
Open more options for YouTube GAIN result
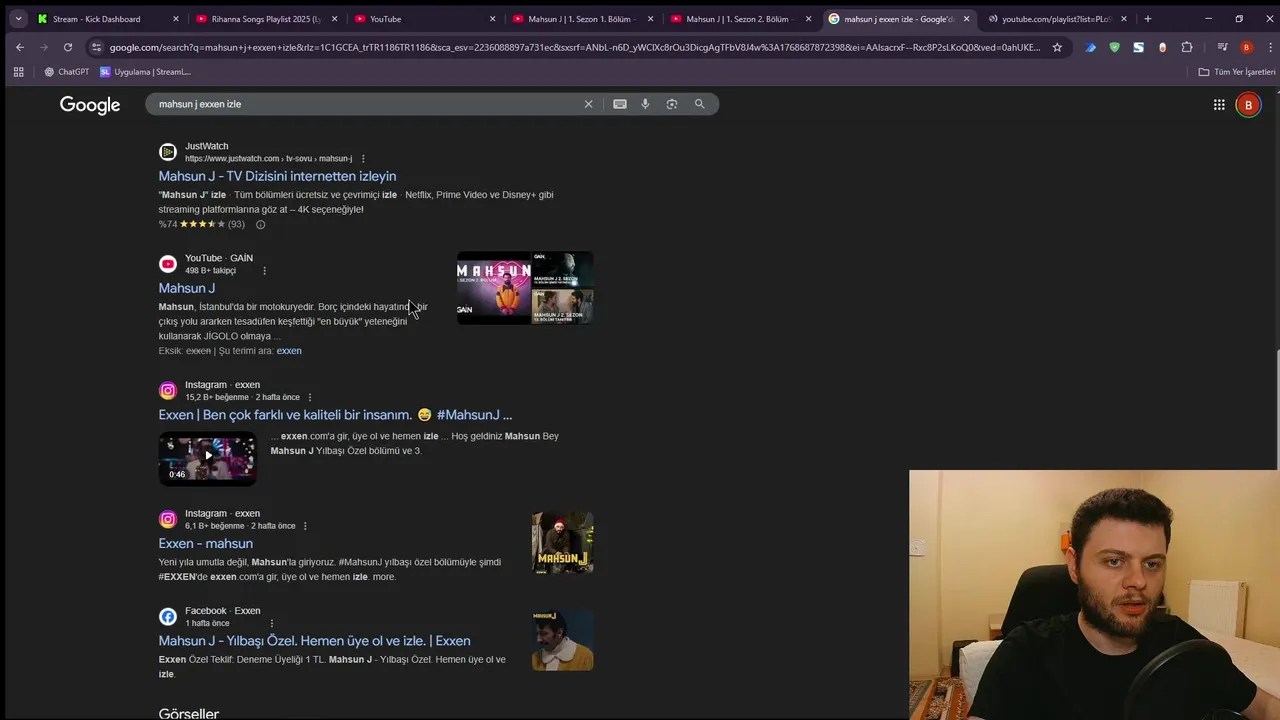(264, 271)
